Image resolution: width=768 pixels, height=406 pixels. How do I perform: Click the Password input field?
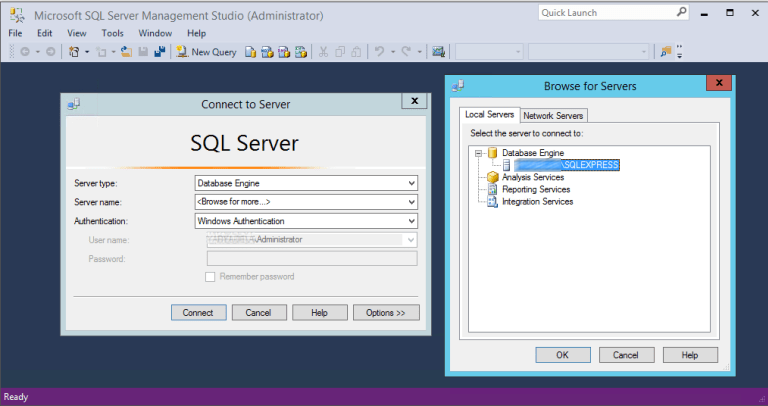(312, 259)
